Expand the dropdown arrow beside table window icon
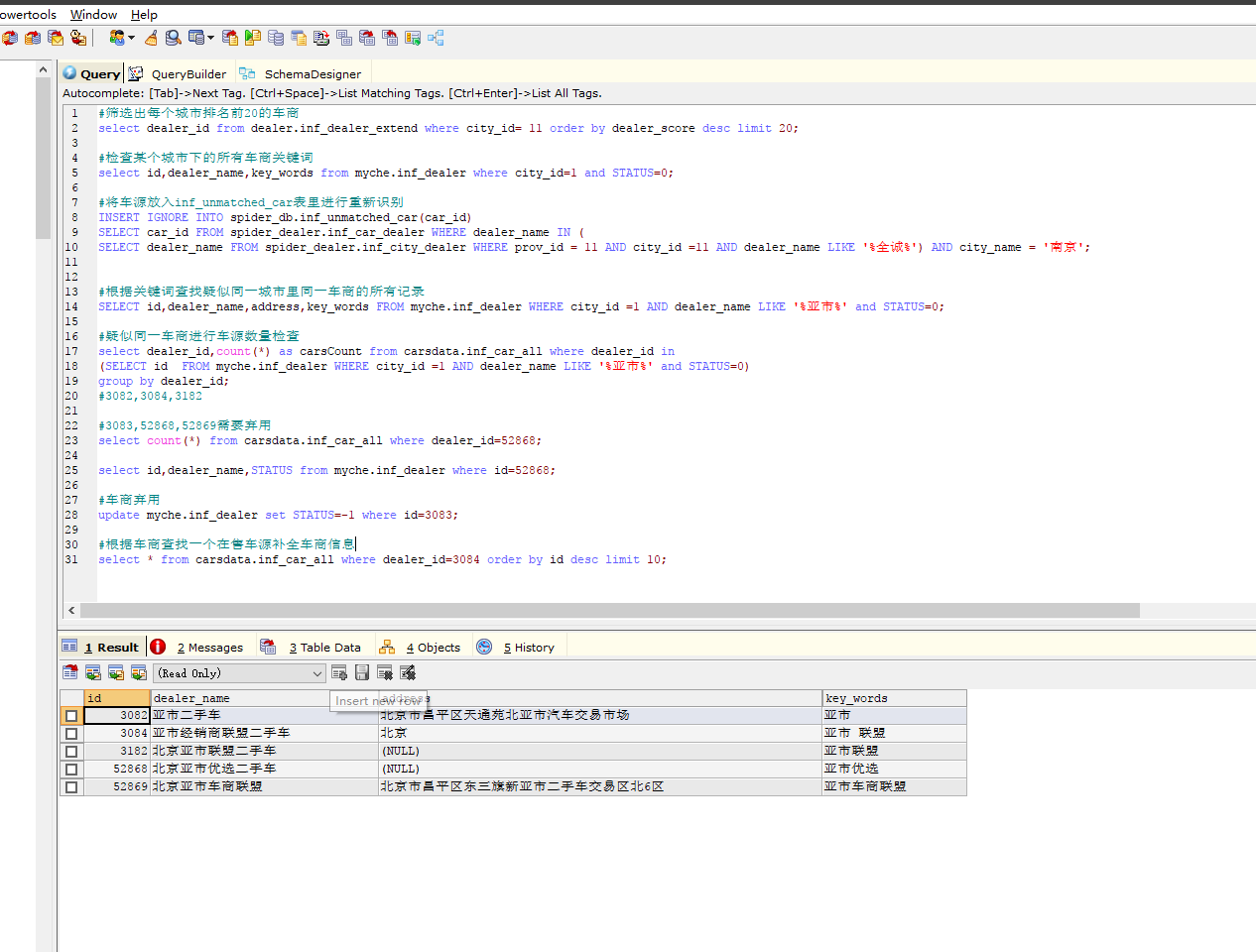Viewport: 1256px width, 952px height. [x=210, y=38]
